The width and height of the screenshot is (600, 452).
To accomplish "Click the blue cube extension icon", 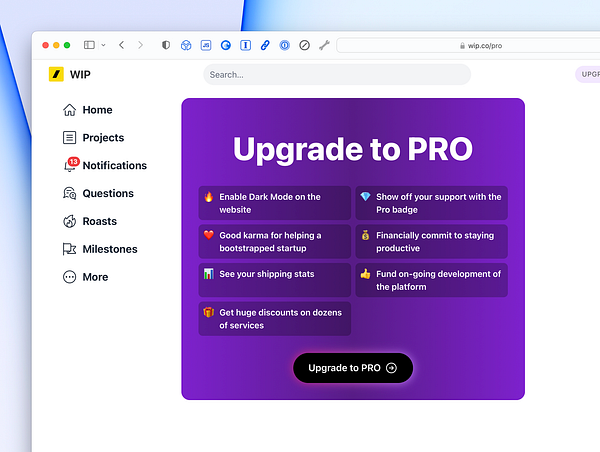I will coord(186,46).
